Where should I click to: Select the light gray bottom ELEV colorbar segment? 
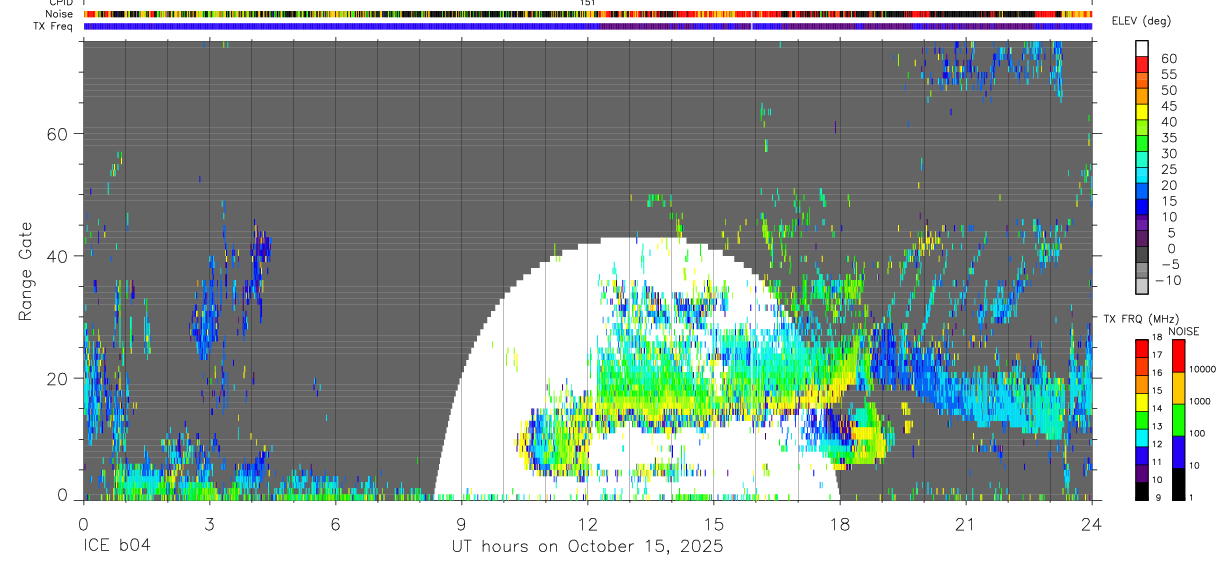click(1141, 288)
